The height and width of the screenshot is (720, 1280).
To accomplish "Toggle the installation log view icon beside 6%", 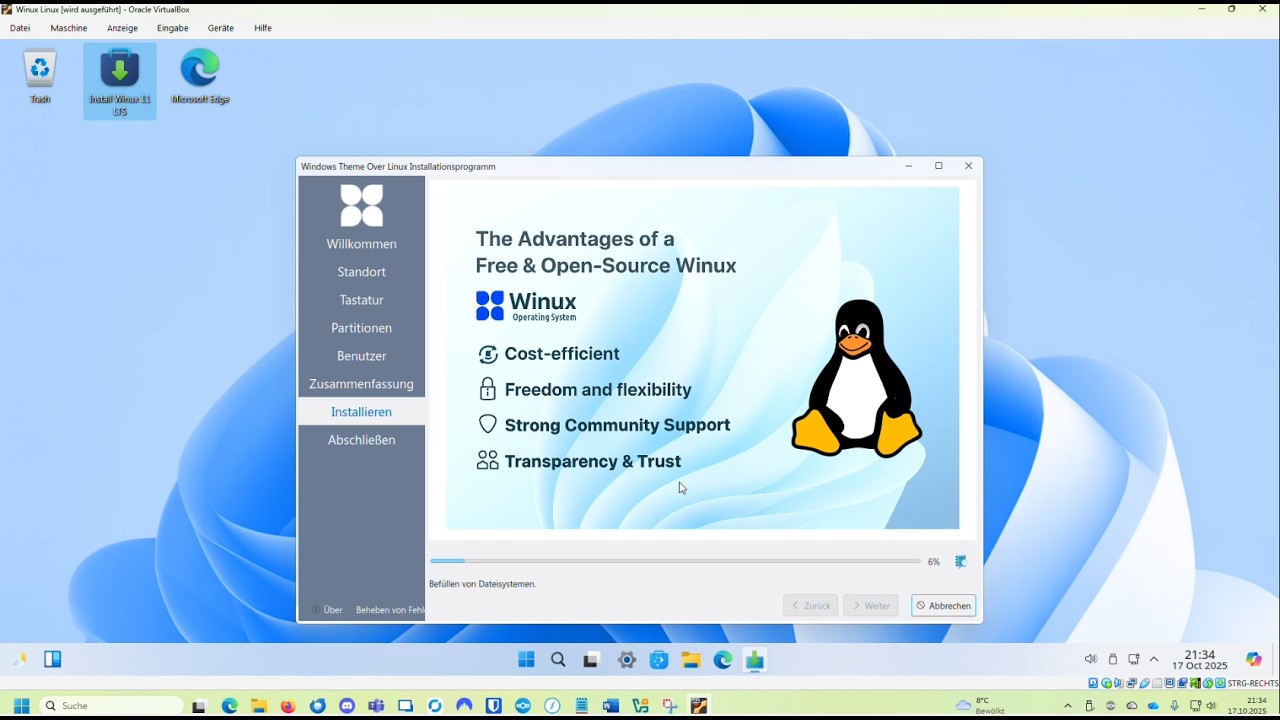I will 960,562.
